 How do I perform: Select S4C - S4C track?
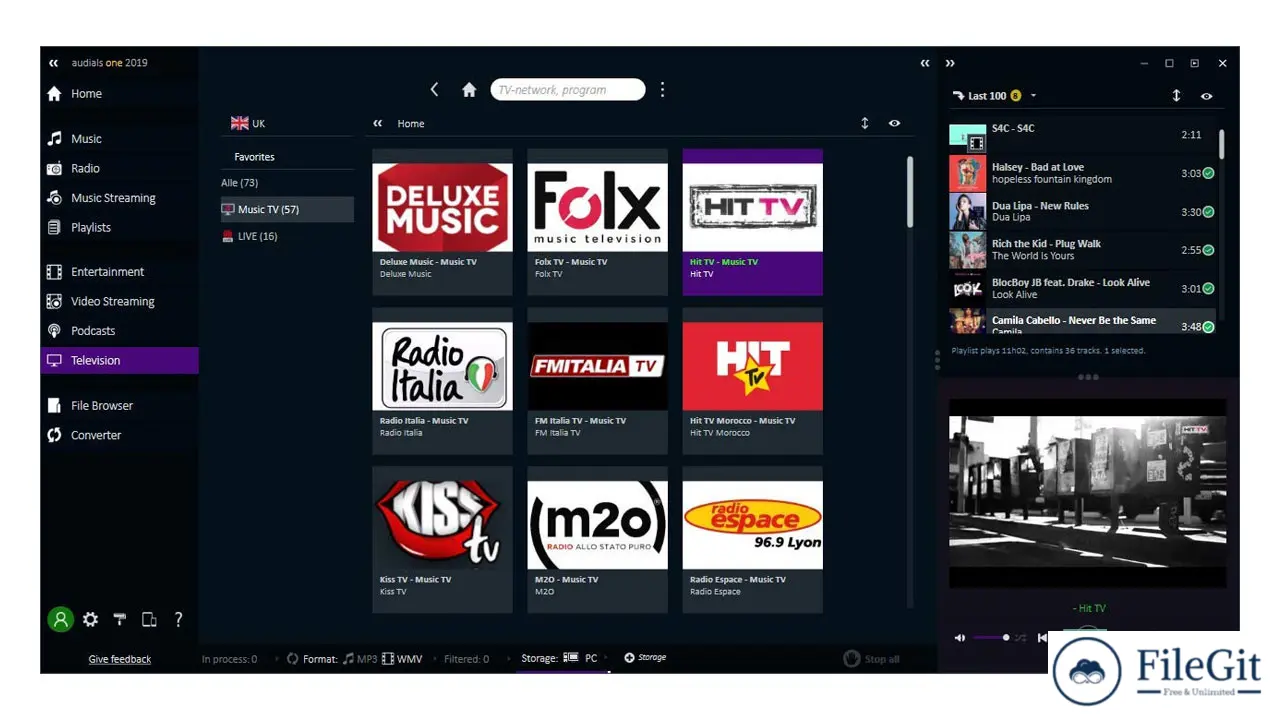(1082, 136)
